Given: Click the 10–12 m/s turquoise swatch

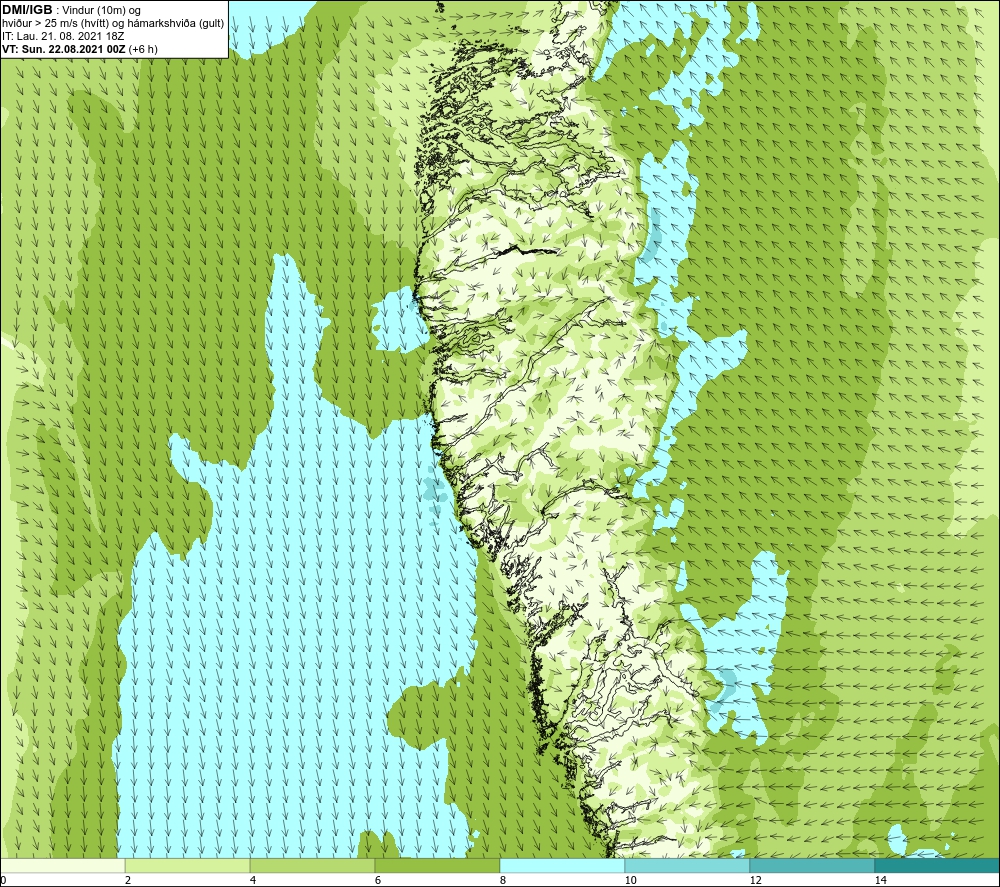Looking at the screenshot, I should (688, 865).
